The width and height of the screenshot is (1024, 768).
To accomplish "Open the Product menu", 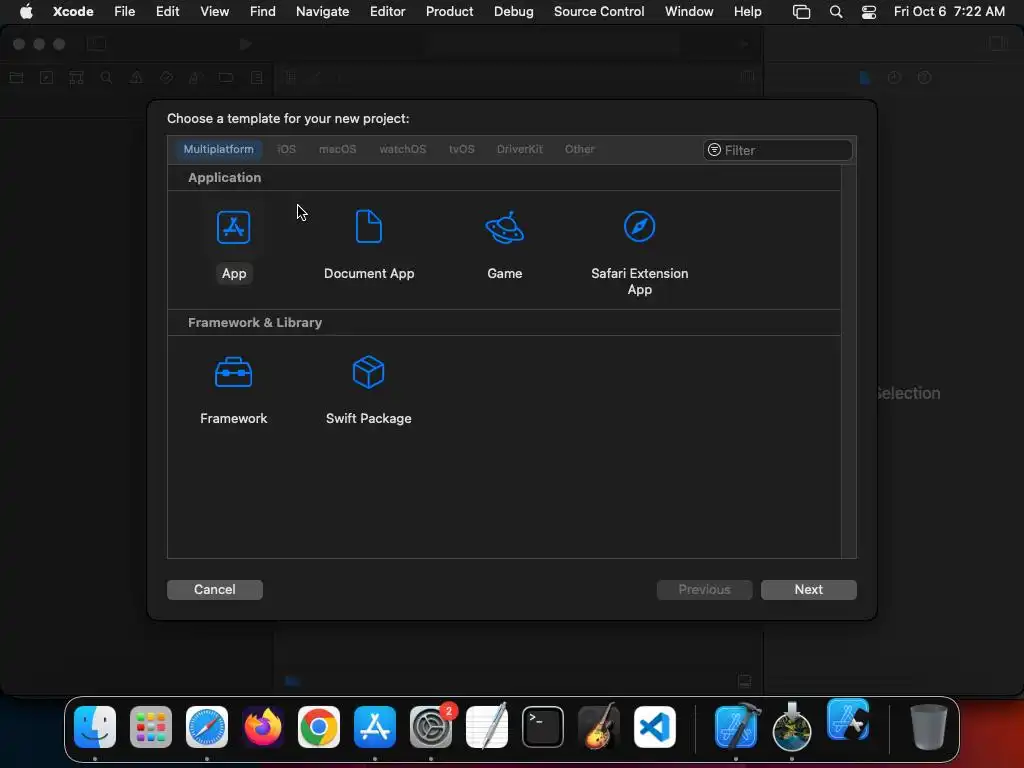I will (449, 11).
